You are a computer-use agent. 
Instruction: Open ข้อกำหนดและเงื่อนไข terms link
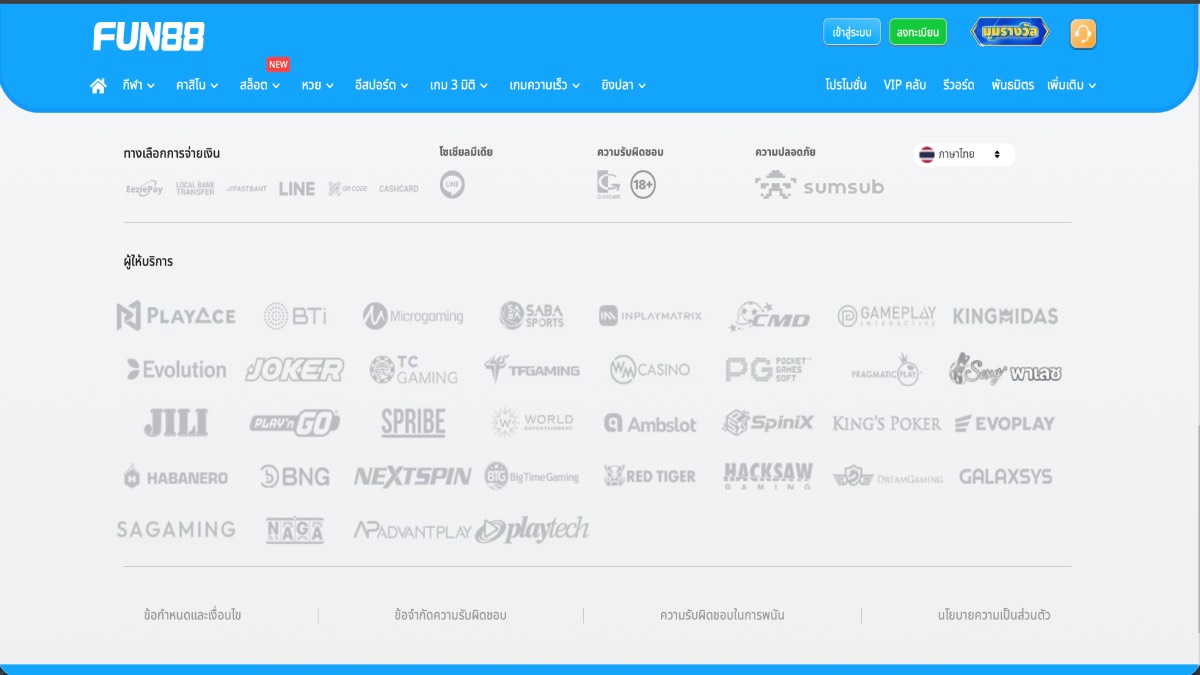pyautogui.click(x=193, y=616)
